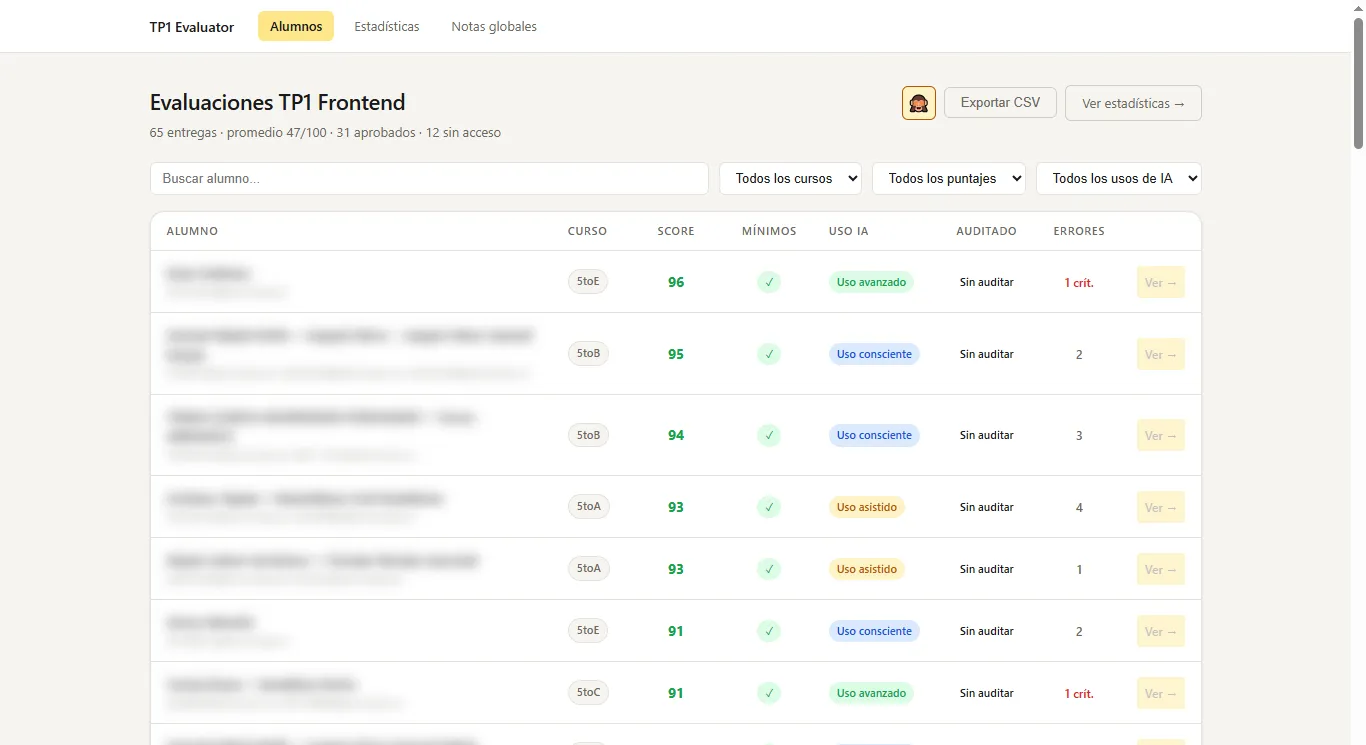
Task: Open Ver → for the 5toC row
Action: [x=1161, y=694]
